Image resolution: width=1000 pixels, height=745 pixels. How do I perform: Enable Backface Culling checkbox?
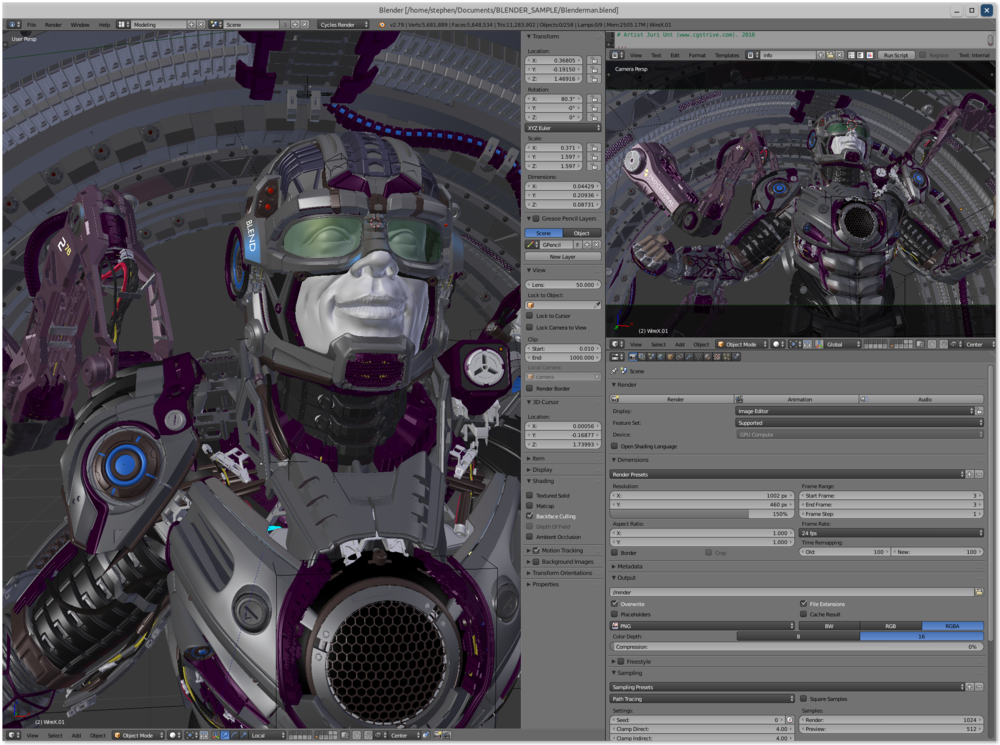(530, 517)
